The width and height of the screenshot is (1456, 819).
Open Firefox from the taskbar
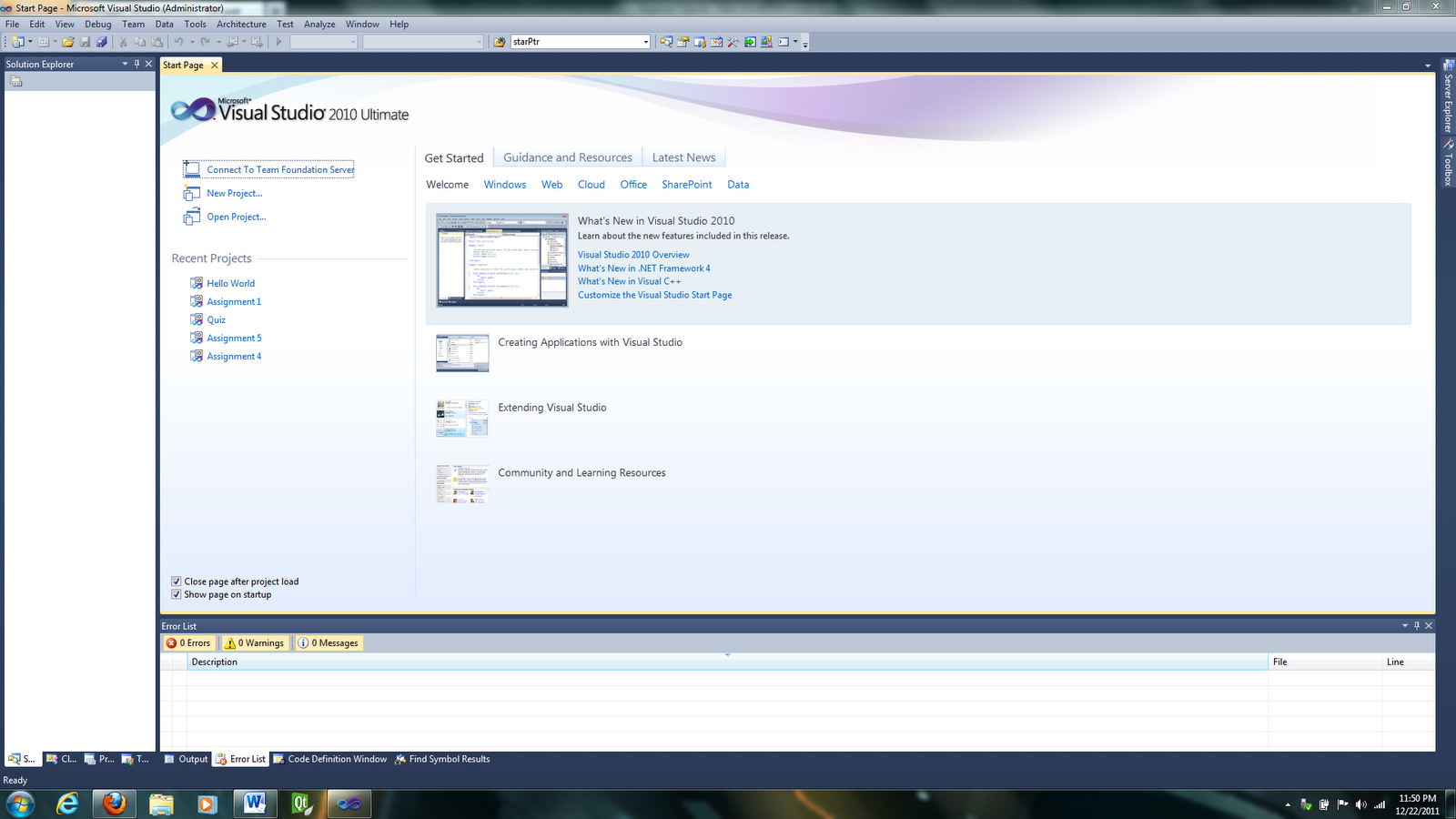pyautogui.click(x=114, y=804)
